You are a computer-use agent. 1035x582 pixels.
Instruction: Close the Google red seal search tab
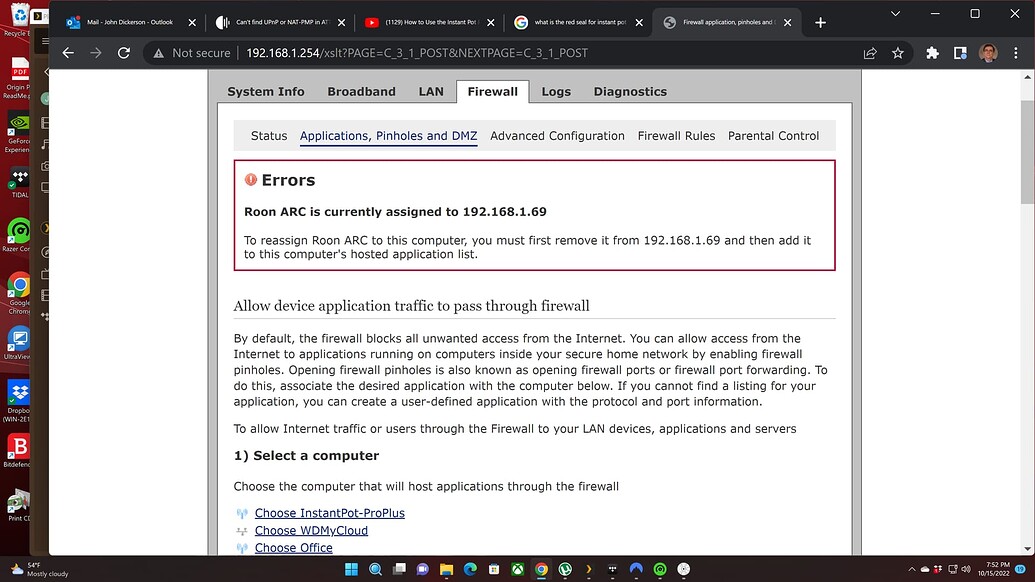(639, 22)
